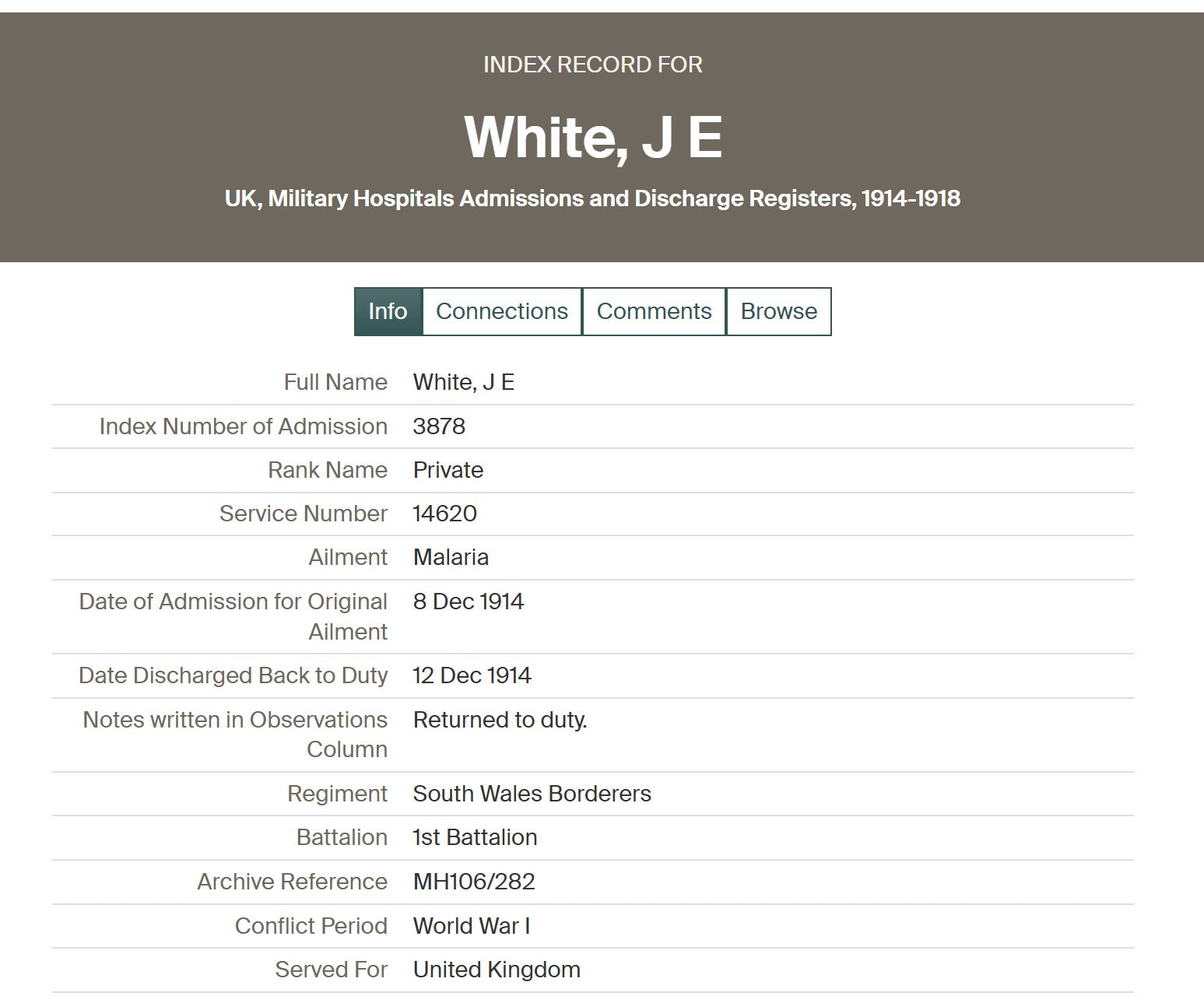Click regiment South Wales Borderers
1204x996 pixels.
click(x=532, y=794)
